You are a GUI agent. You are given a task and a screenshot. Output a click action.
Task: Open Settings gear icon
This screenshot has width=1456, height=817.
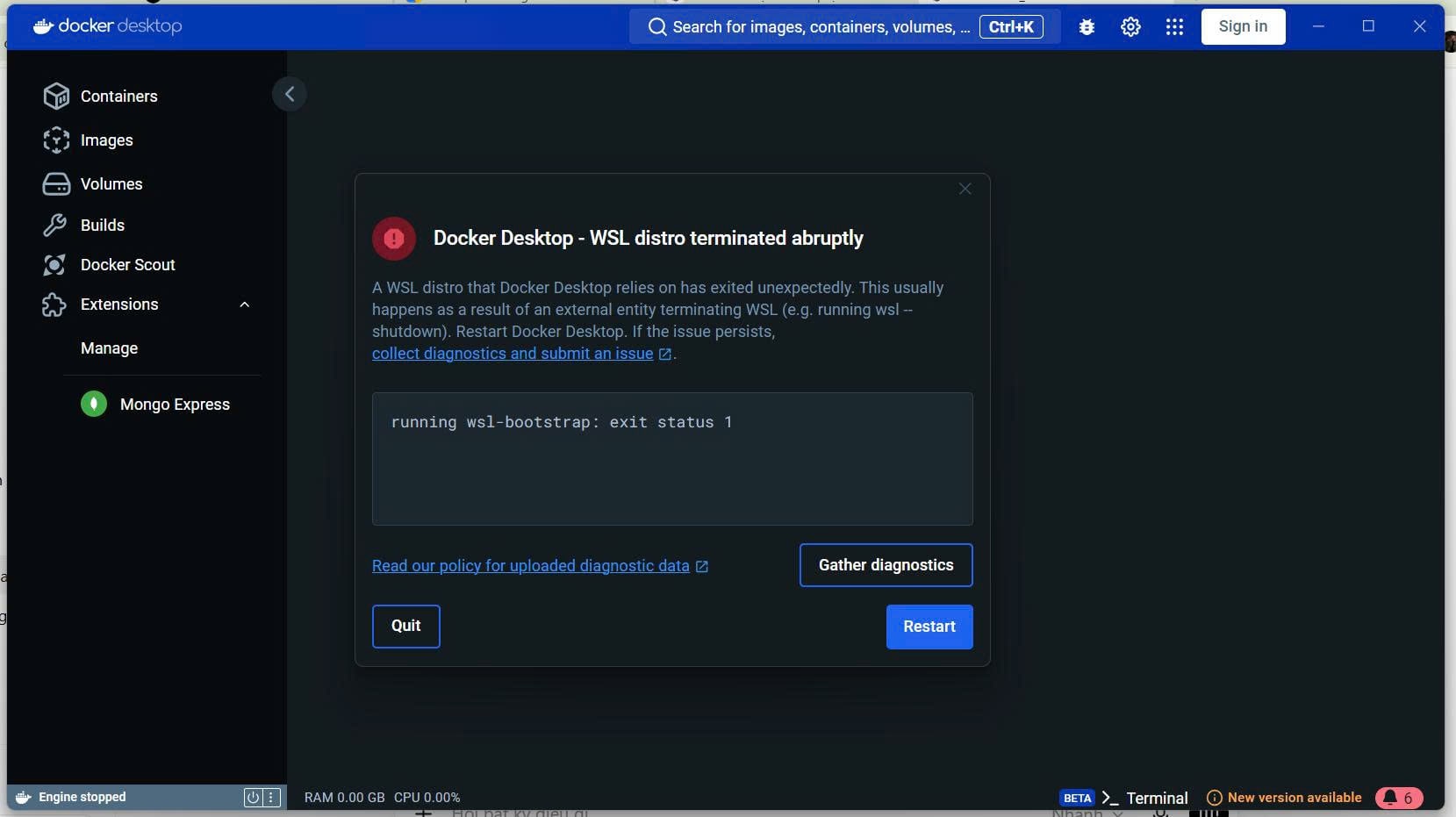(x=1130, y=27)
